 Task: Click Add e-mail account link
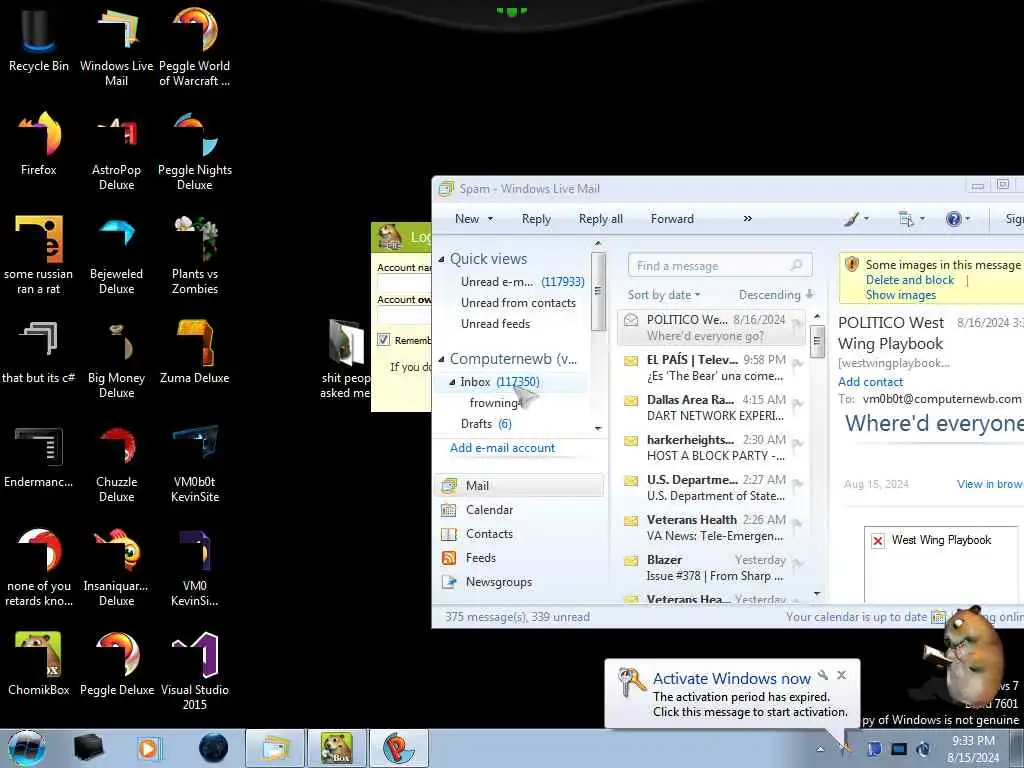pos(502,448)
